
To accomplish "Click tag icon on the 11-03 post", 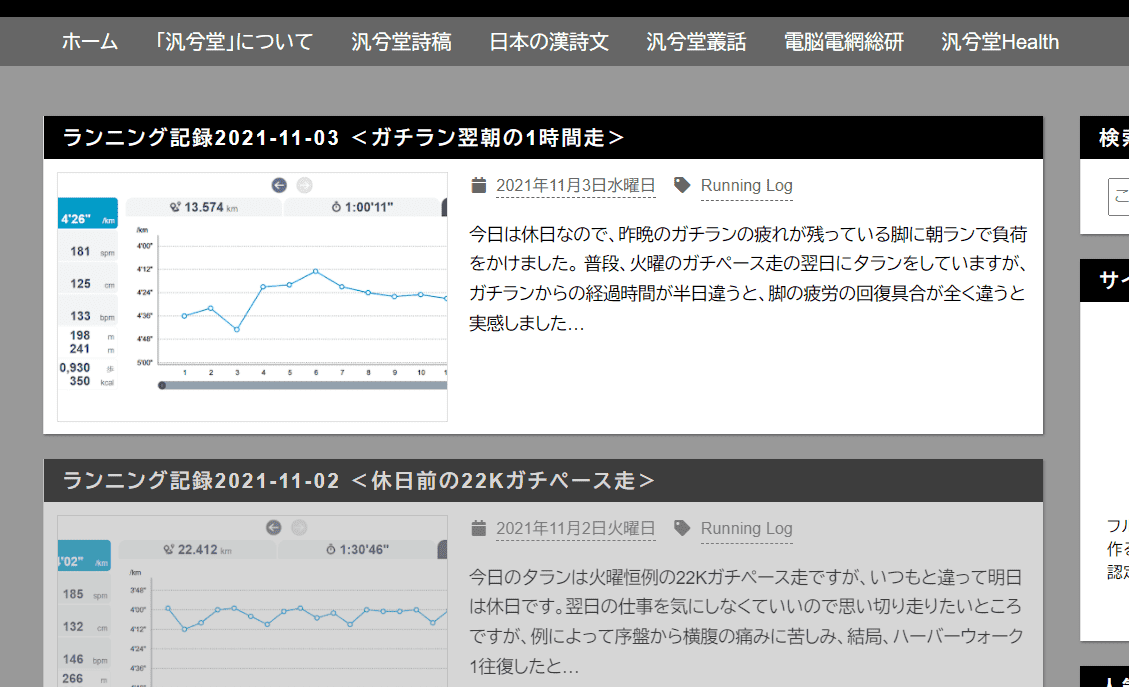I will click(x=682, y=185).
